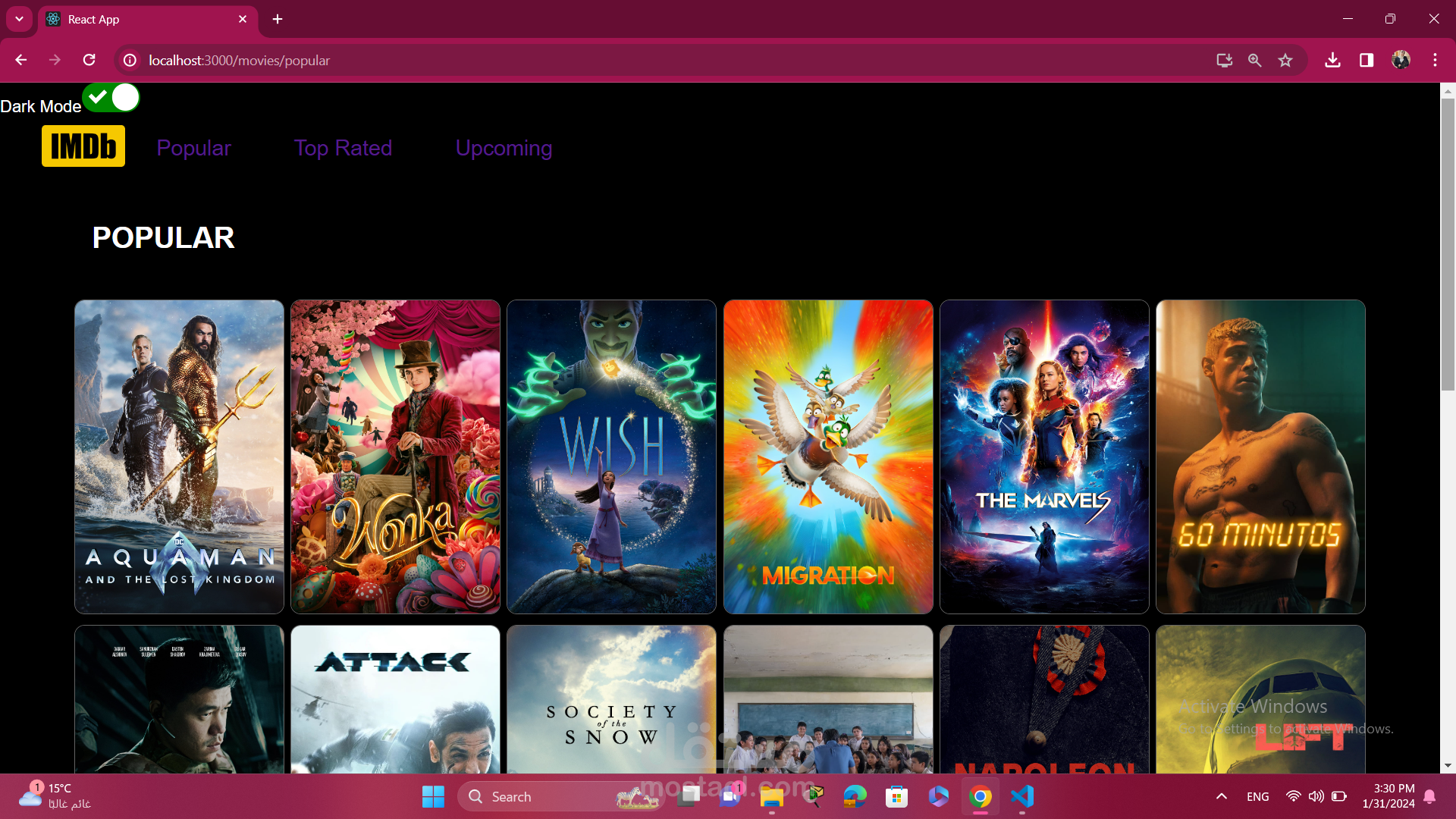Select the Wonka movie poster
The height and width of the screenshot is (819, 1456).
[395, 457]
